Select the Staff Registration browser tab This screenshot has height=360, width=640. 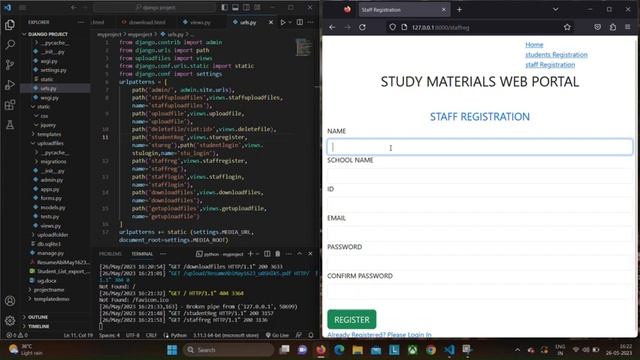pos(404,9)
